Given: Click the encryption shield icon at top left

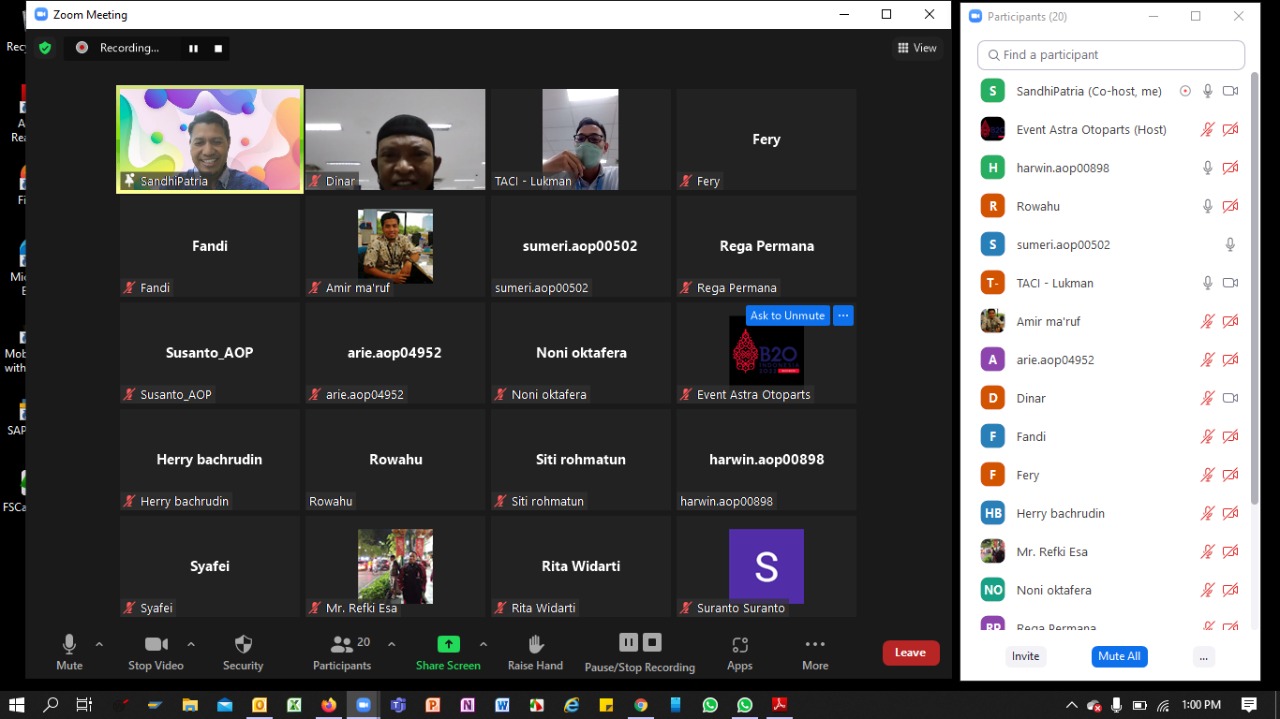Looking at the screenshot, I should [x=45, y=48].
